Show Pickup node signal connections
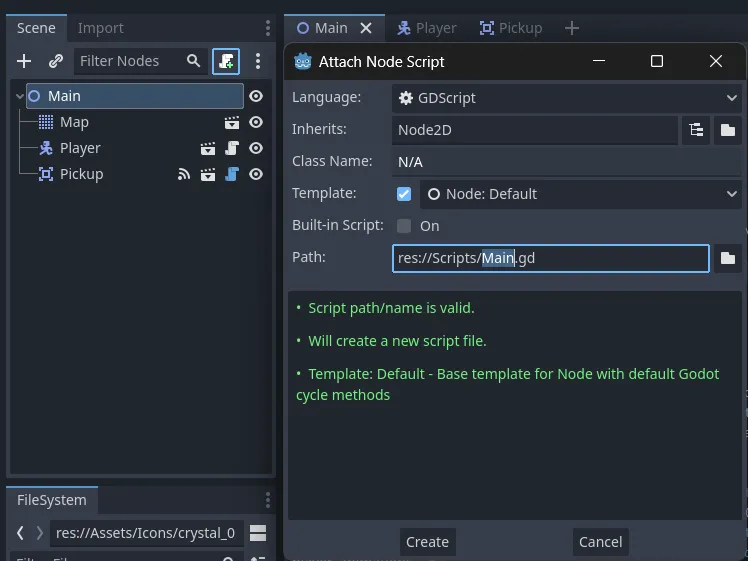The width and height of the screenshot is (748, 561). coord(184,174)
